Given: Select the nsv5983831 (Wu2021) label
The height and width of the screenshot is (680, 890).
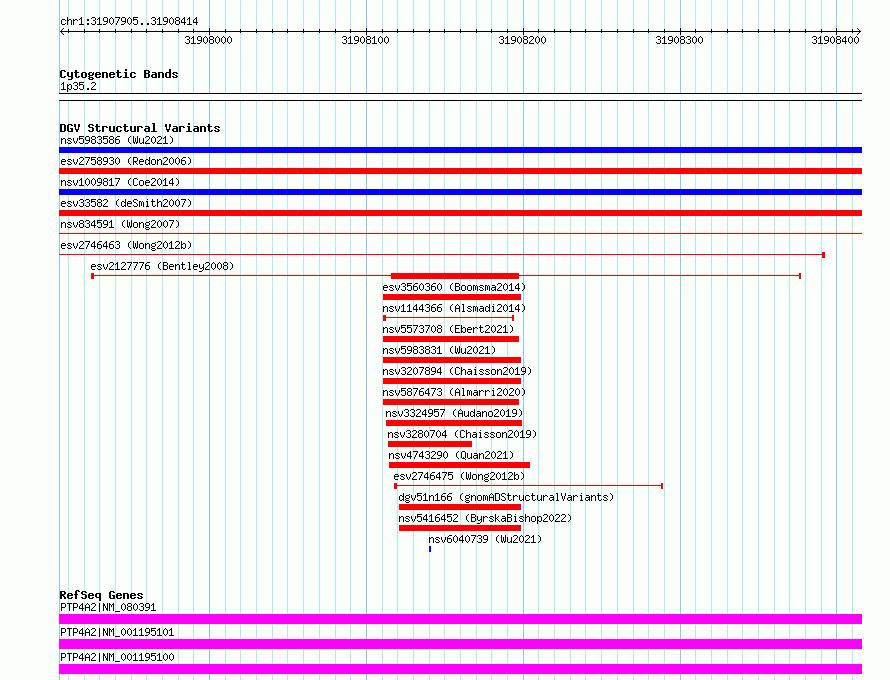Looking at the screenshot, I should (439, 350).
